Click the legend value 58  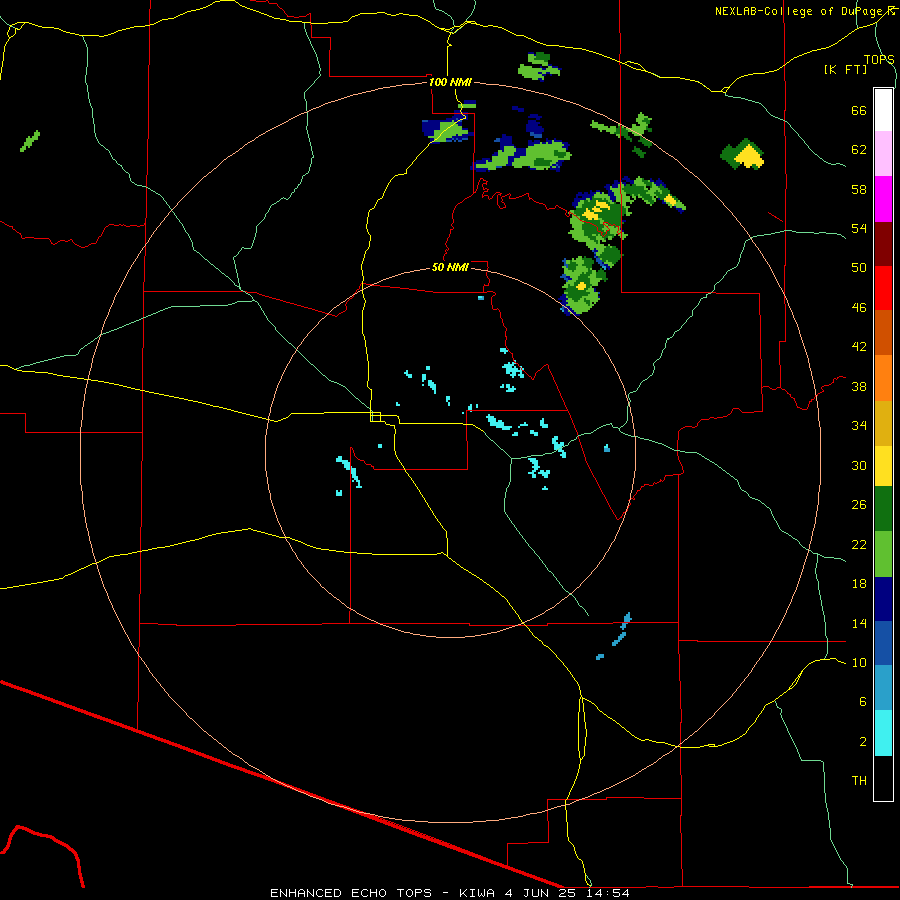(859, 189)
